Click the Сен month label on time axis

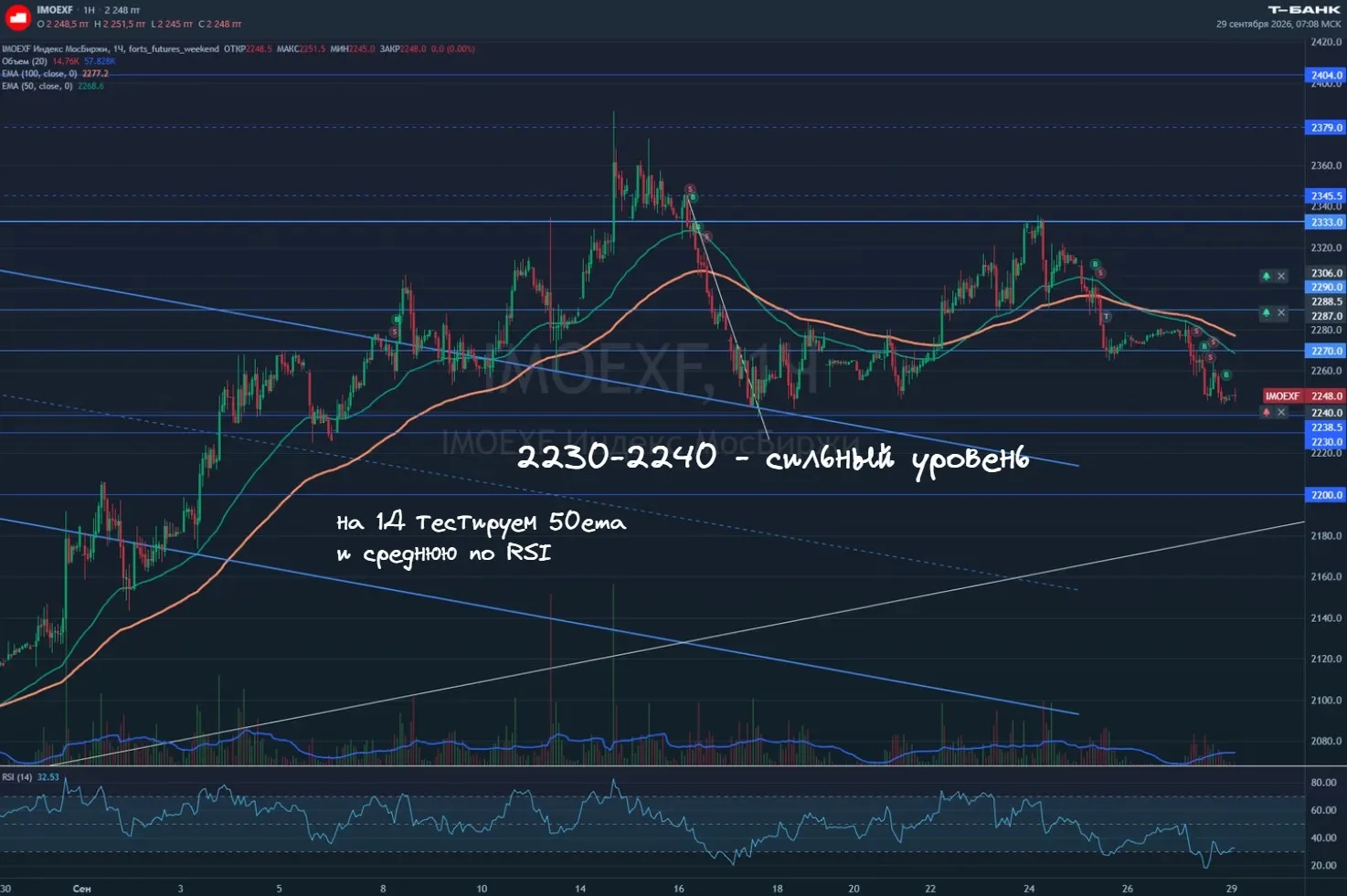(81, 889)
